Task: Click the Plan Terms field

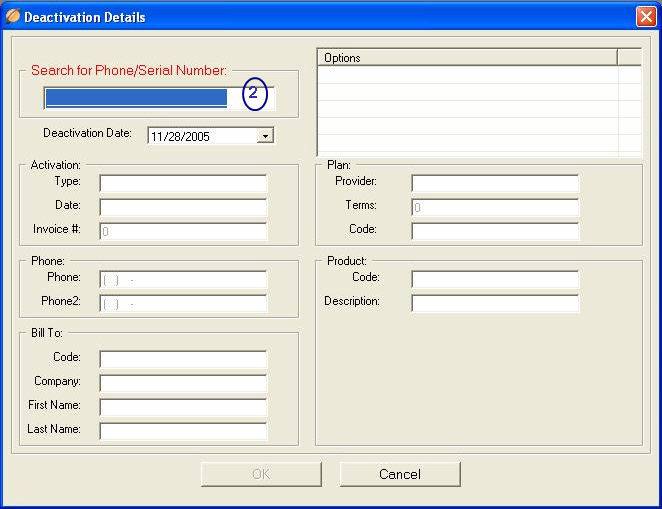Action: click(x=495, y=207)
